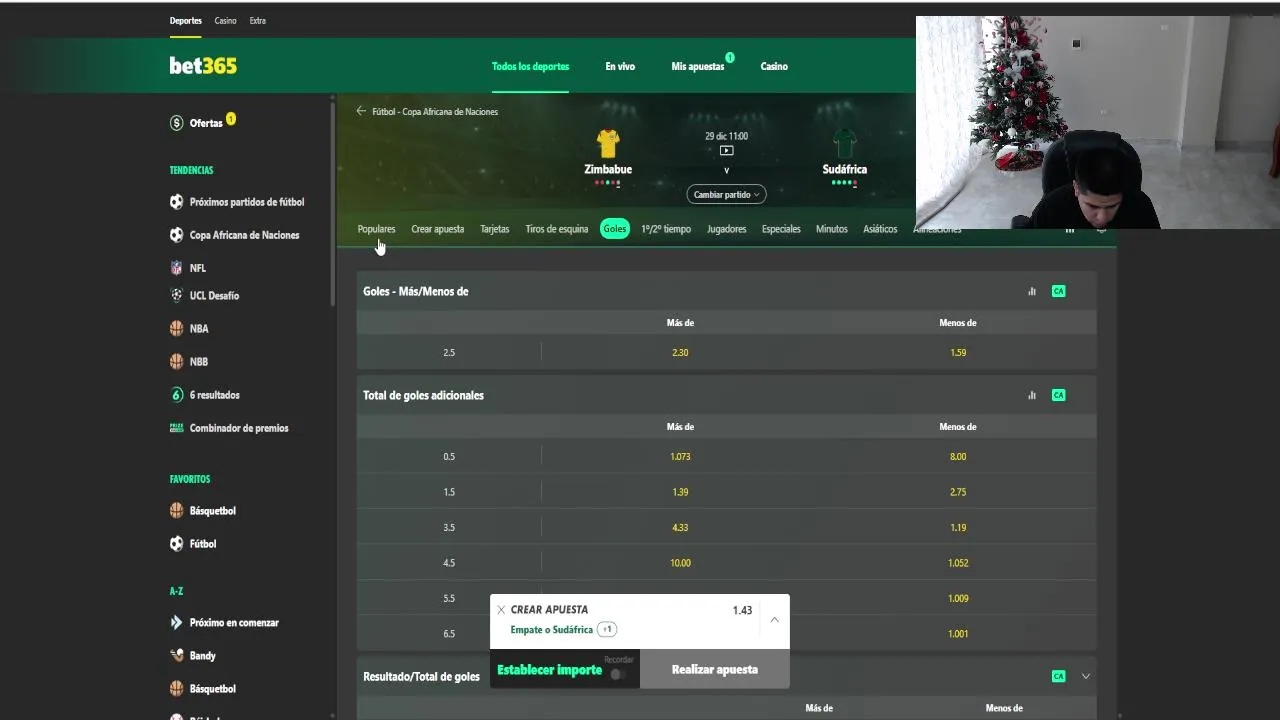Click the bet365 logo
Image resolution: width=1280 pixels, height=720 pixels.
click(x=203, y=66)
